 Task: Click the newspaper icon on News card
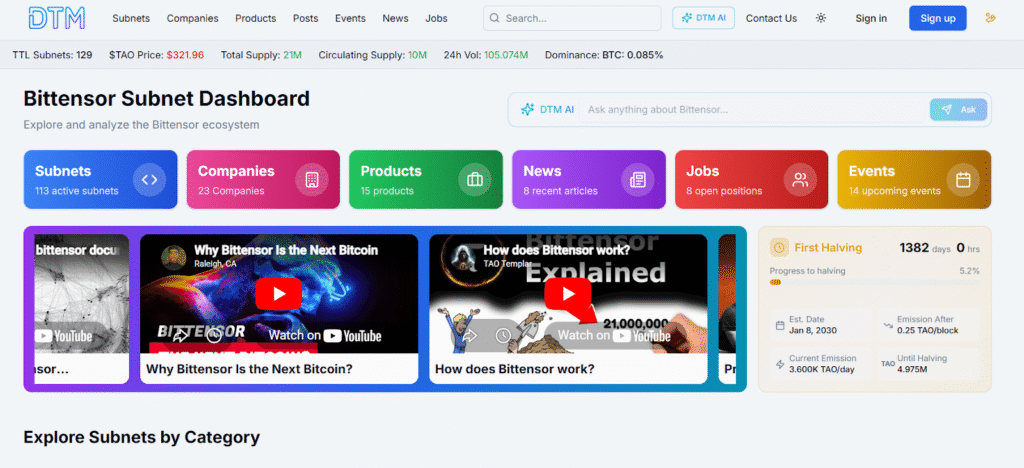pos(637,180)
